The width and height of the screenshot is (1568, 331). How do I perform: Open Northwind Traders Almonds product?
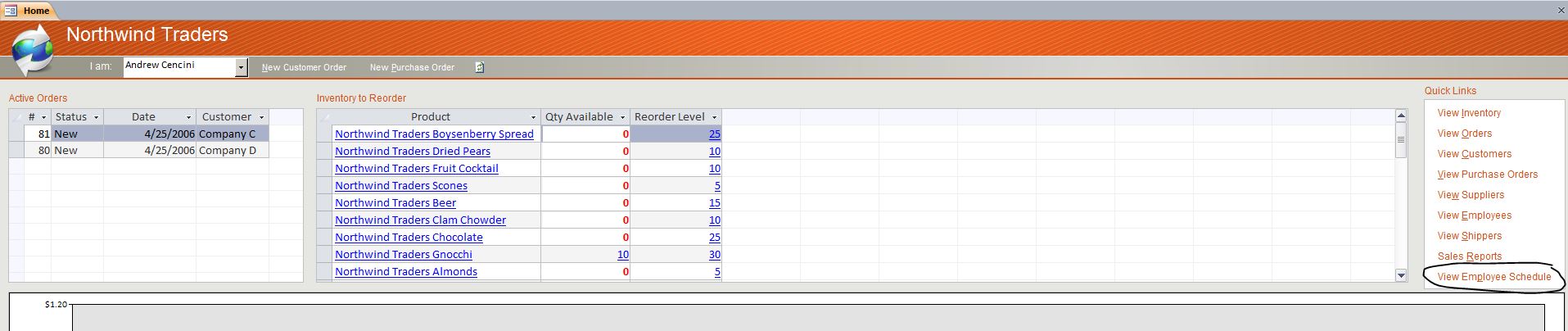[x=406, y=271]
